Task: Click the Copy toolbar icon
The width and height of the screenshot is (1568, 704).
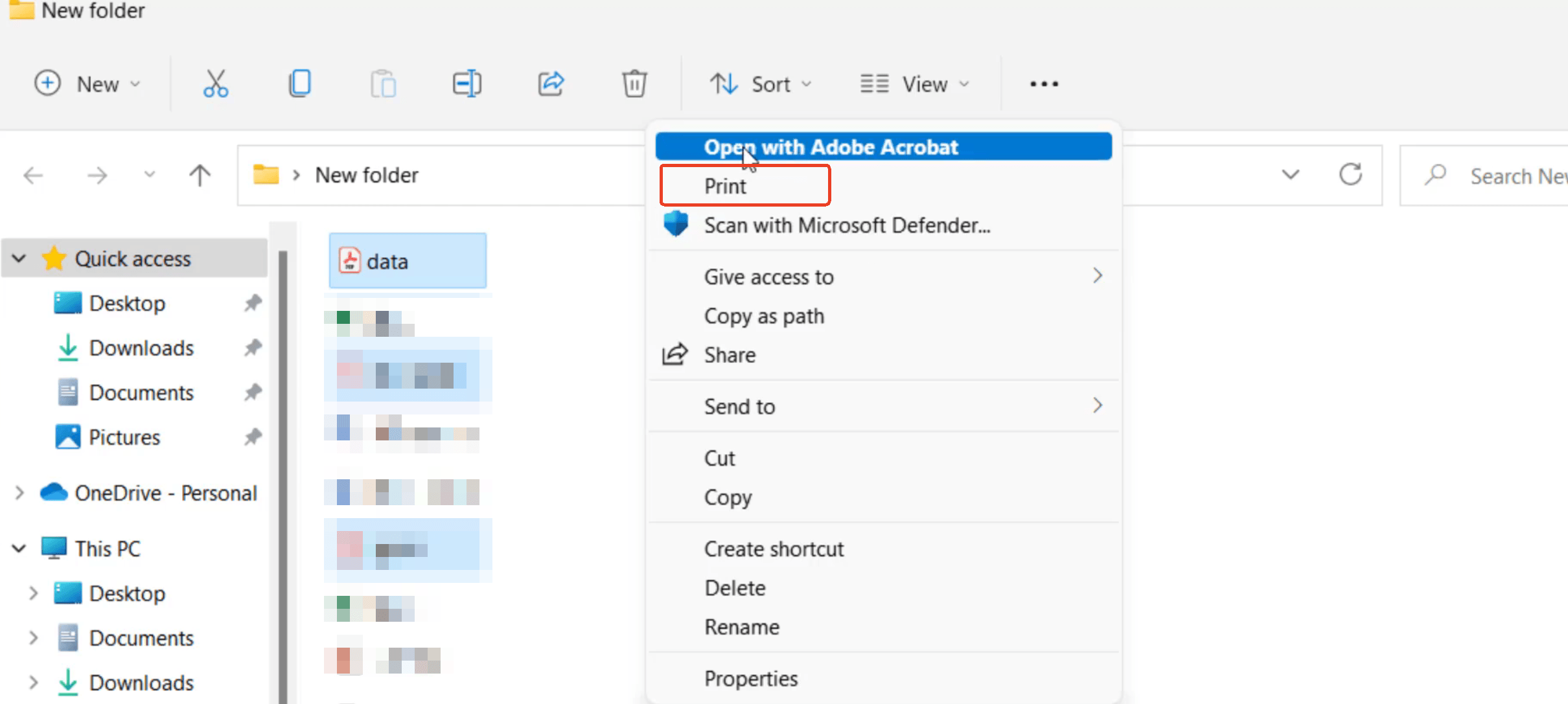Action: (x=299, y=84)
